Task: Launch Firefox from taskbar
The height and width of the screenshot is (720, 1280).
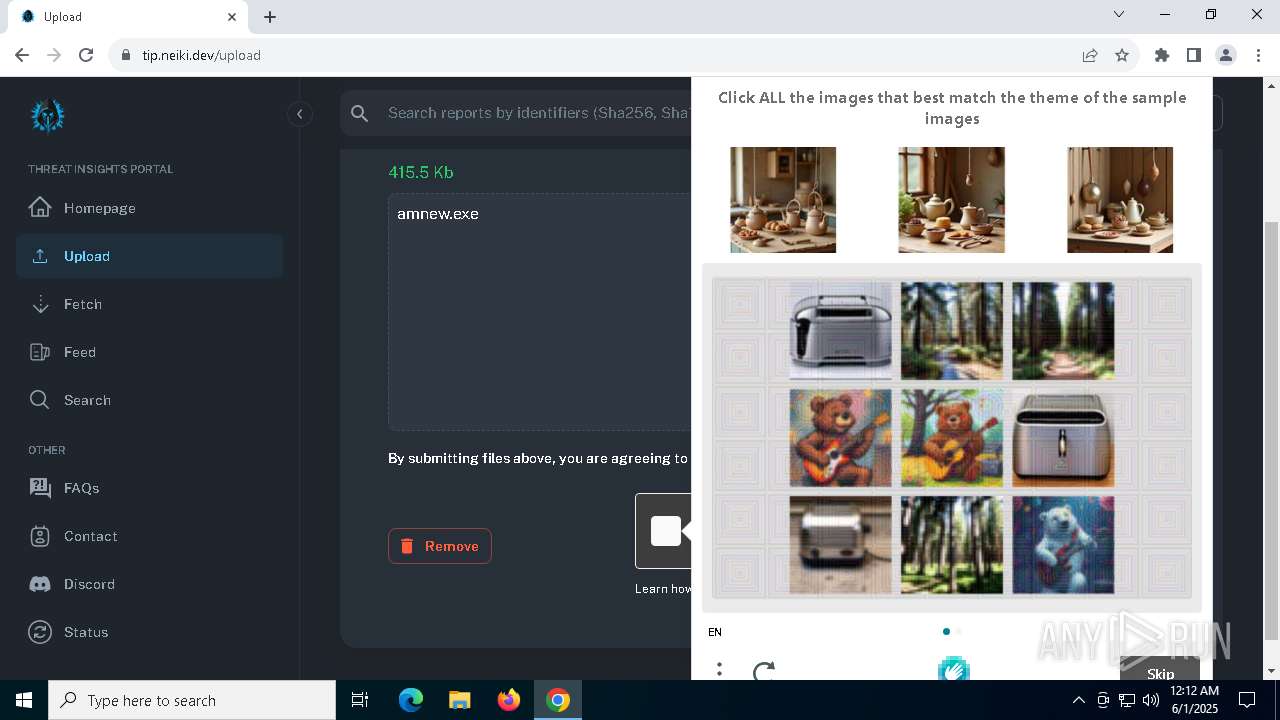Action: pos(508,700)
